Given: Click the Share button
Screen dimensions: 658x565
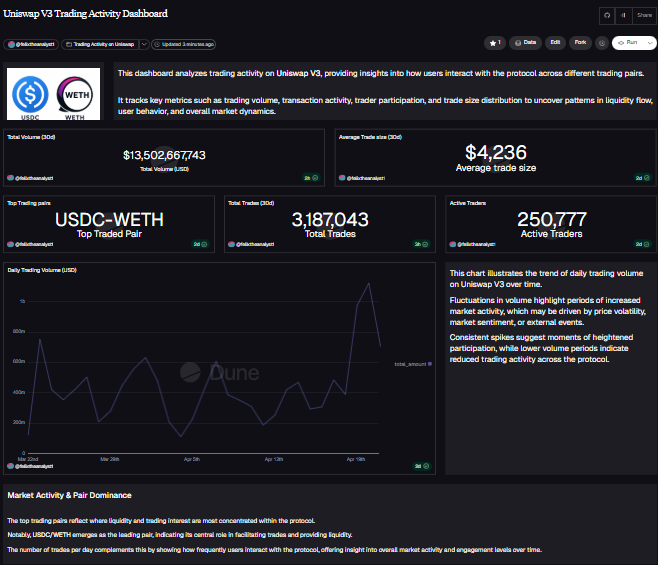Looking at the screenshot, I should (x=644, y=16).
